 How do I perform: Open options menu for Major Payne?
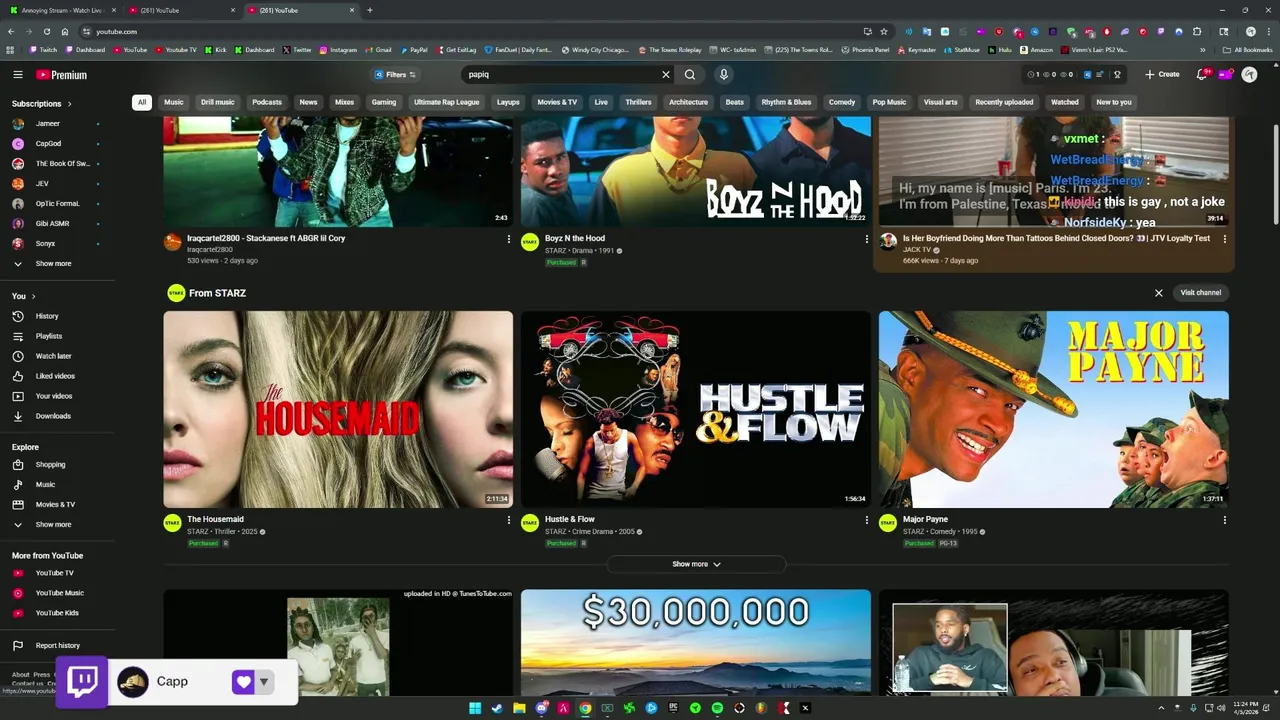tap(1225, 520)
